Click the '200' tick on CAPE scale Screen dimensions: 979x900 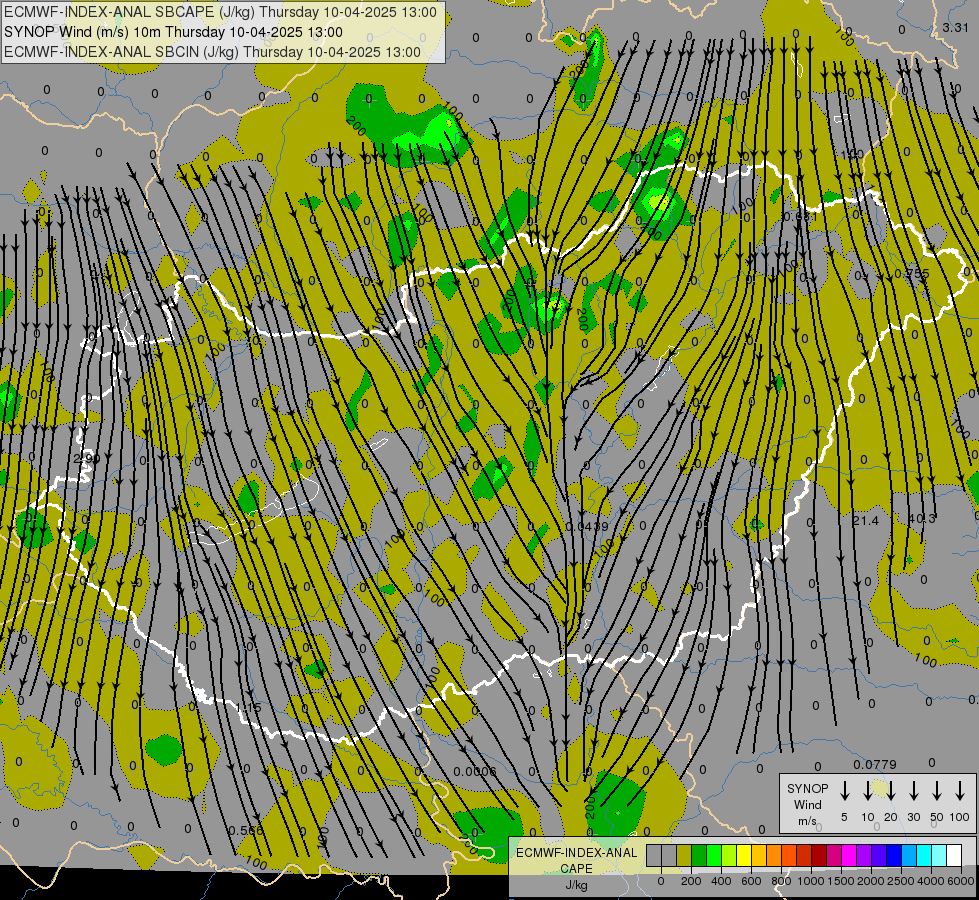pyautogui.click(x=691, y=881)
